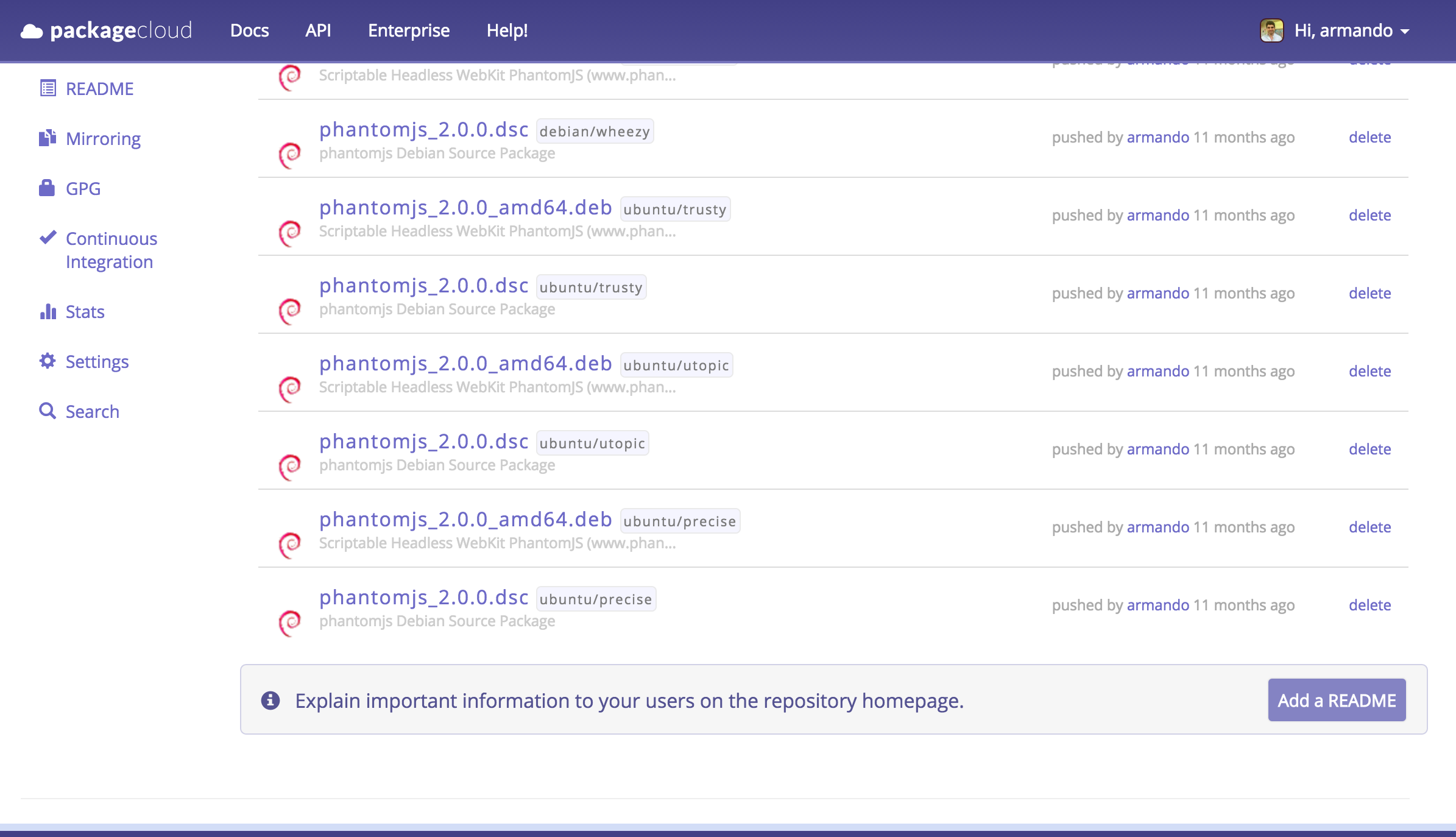Image resolution: width=1456 pixels, height=837 pixels.
Task: Click armando link in debian/wheezy row
Action: point(1157,137)
